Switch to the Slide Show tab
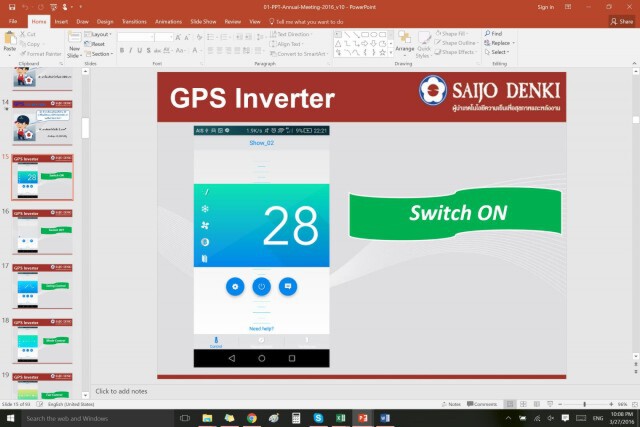This screenshot has height=427, width=640. 203,22
